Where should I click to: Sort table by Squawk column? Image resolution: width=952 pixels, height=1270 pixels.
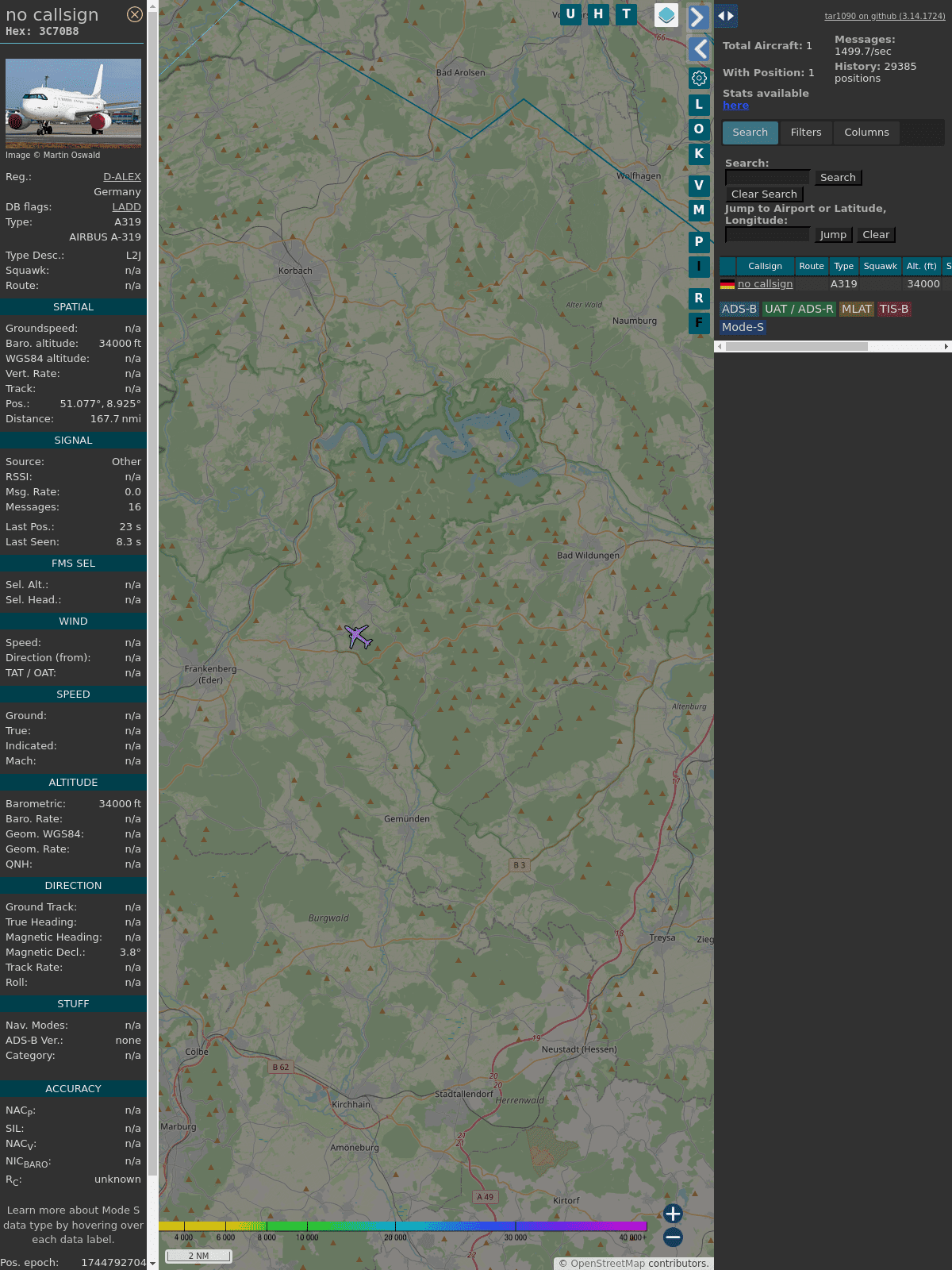(x=881, y=267)
